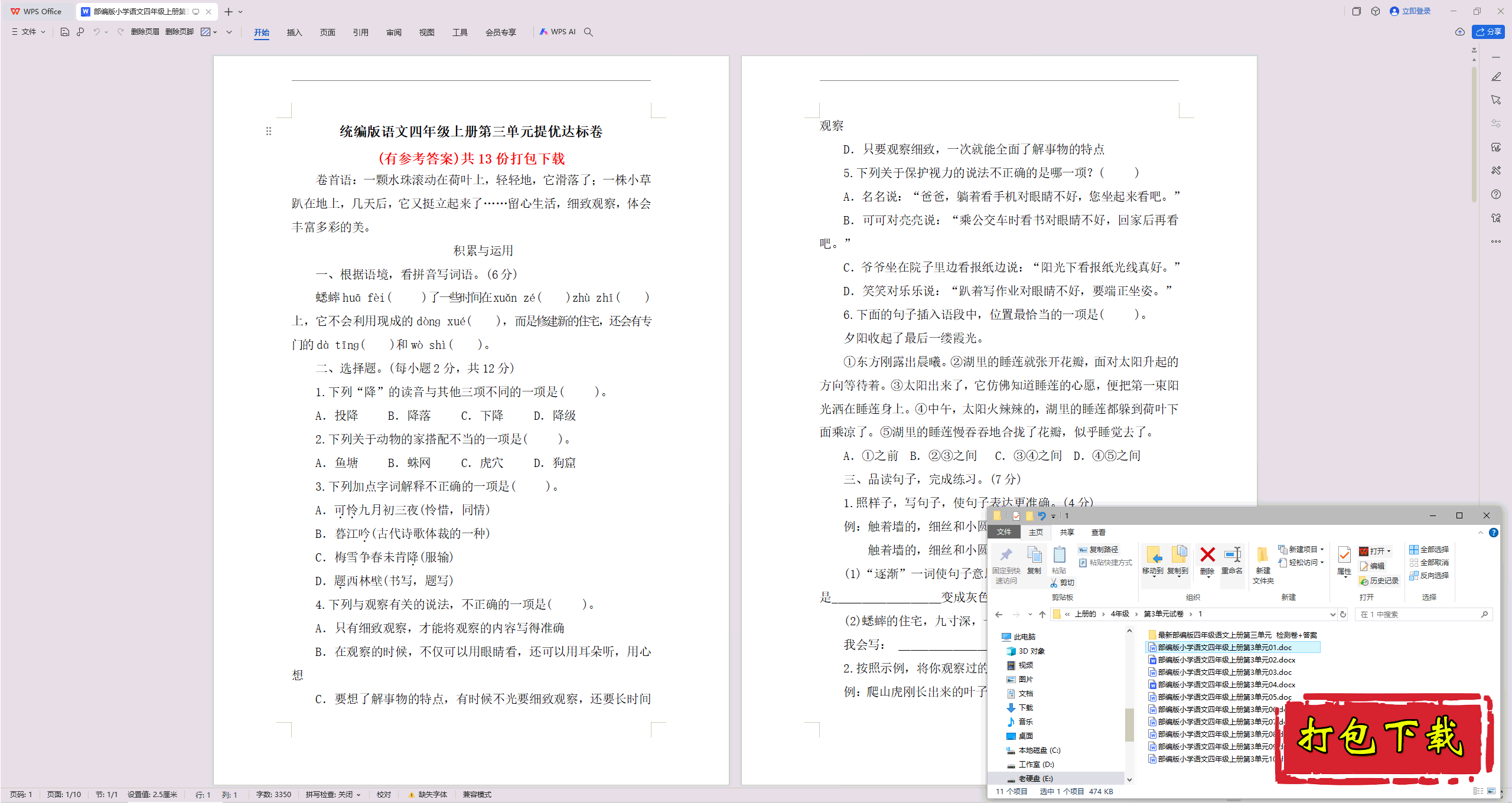Expand the quick toolbar more chevron
The width and height of the screenshot is (1512, 803).
[x=229, y=32]
